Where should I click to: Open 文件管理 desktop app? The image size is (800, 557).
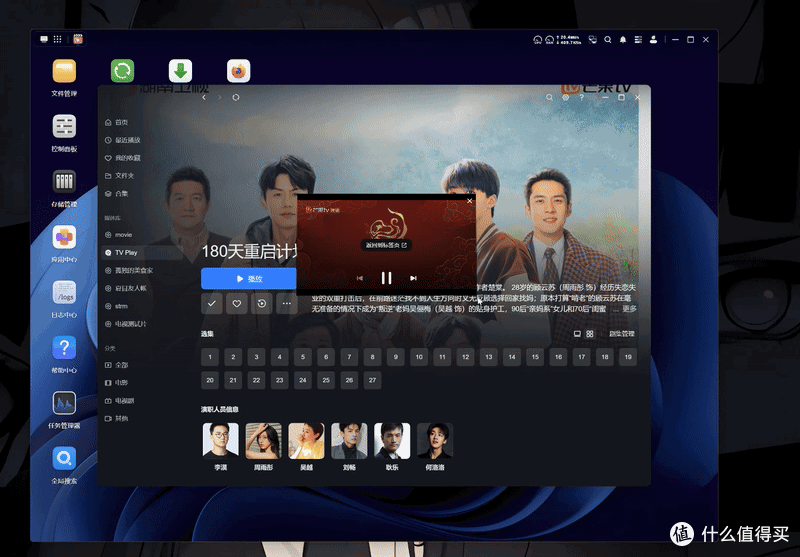(x=64, y=71)
